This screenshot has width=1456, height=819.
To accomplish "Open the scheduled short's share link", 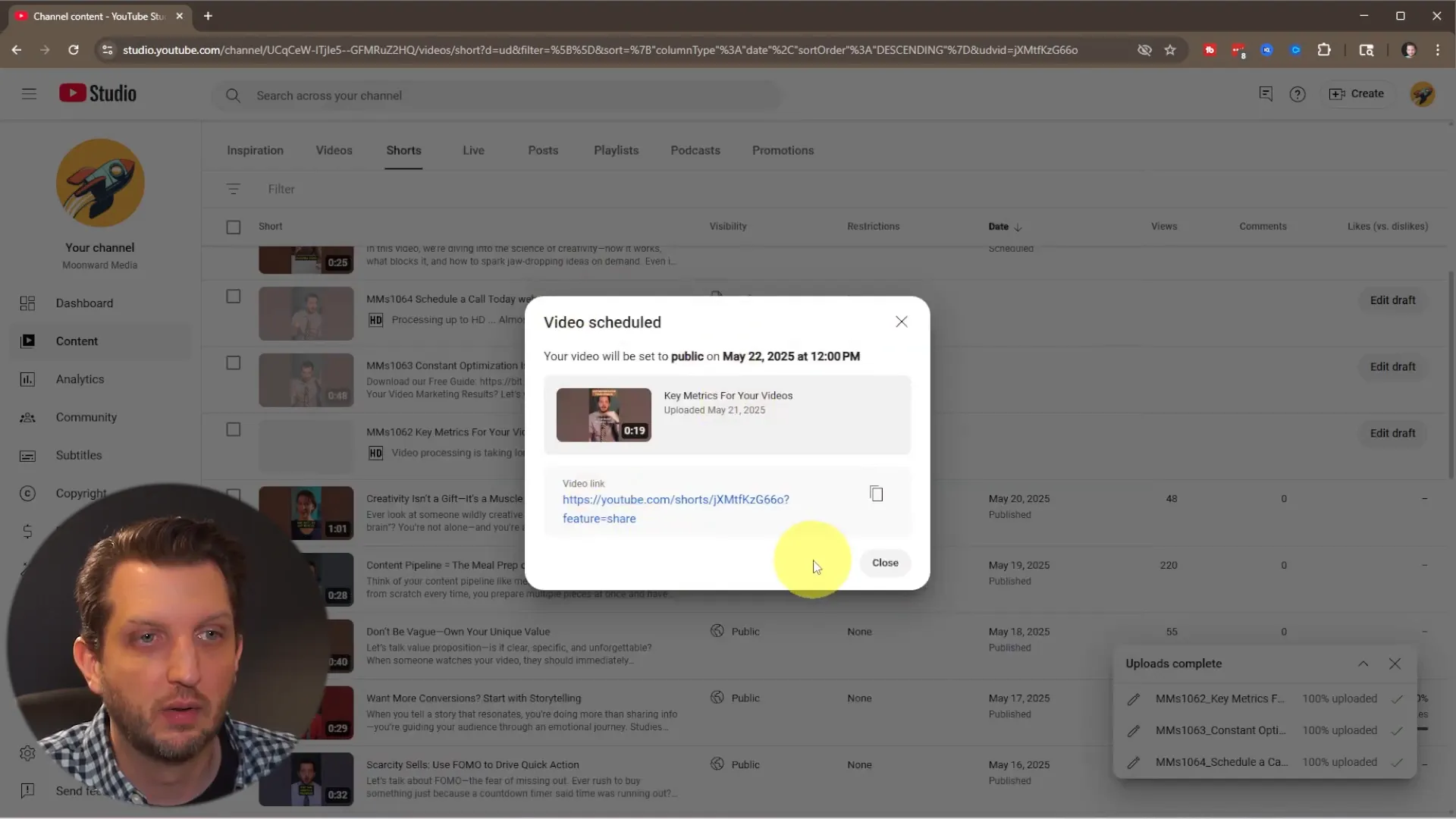I will [x=675, y=509].
